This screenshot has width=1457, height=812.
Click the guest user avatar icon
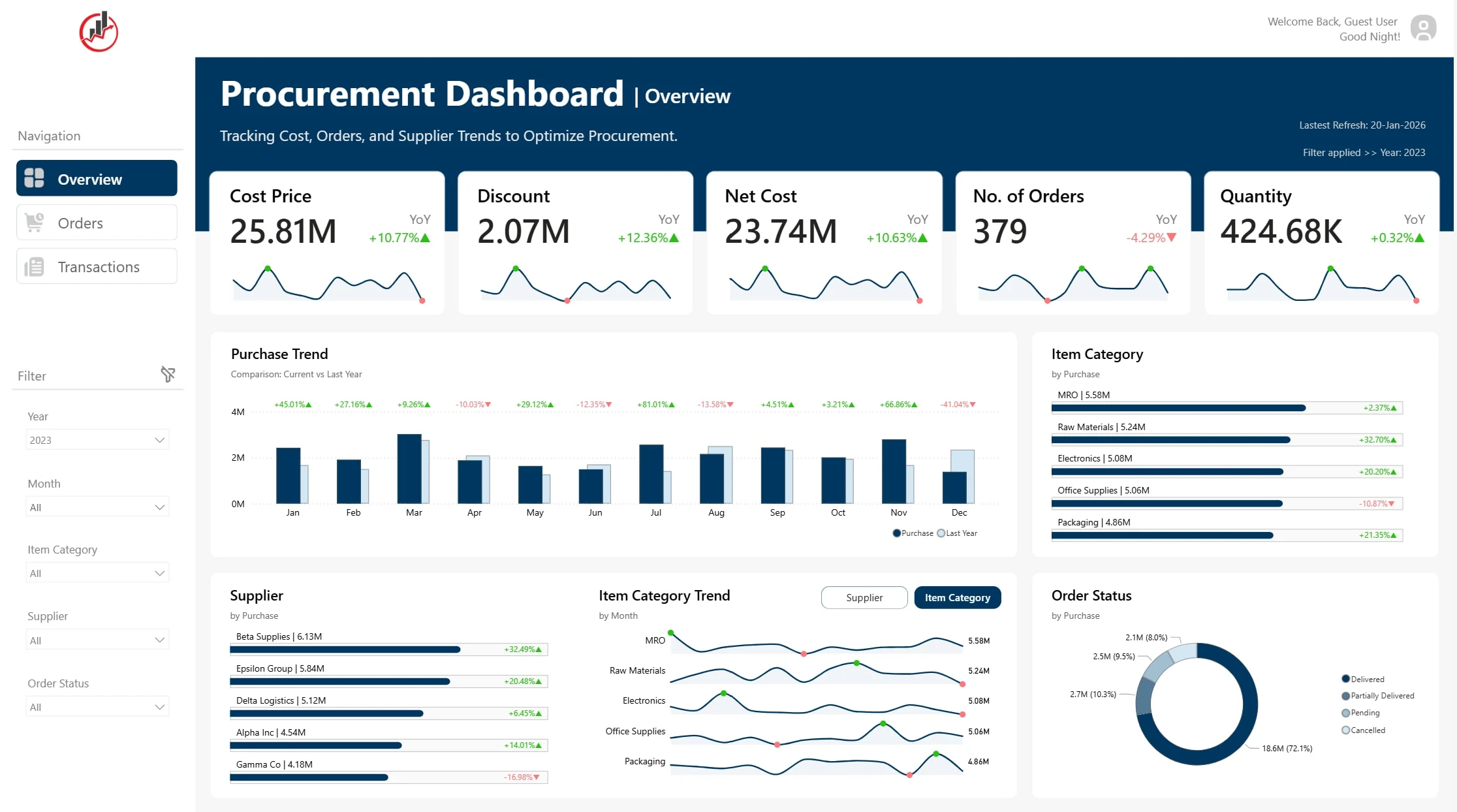tap(1423, 29)
